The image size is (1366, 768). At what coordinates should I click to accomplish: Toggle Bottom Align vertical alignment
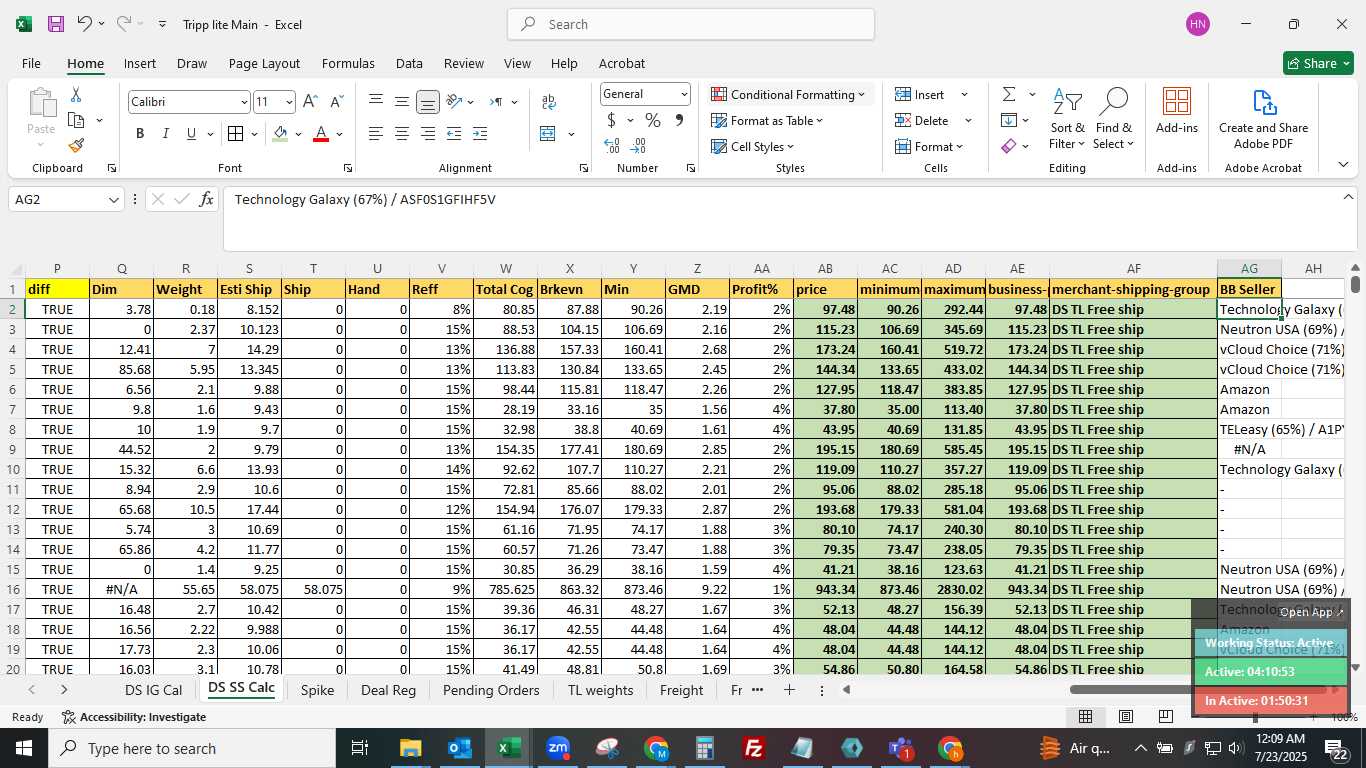coord(428,102)
